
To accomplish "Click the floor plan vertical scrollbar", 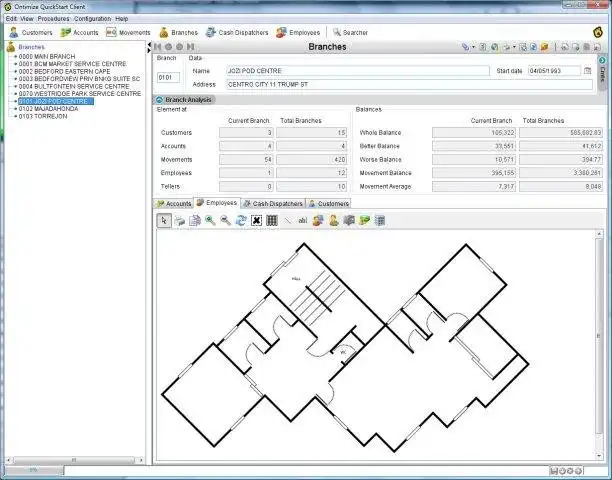I will (599, 335).
